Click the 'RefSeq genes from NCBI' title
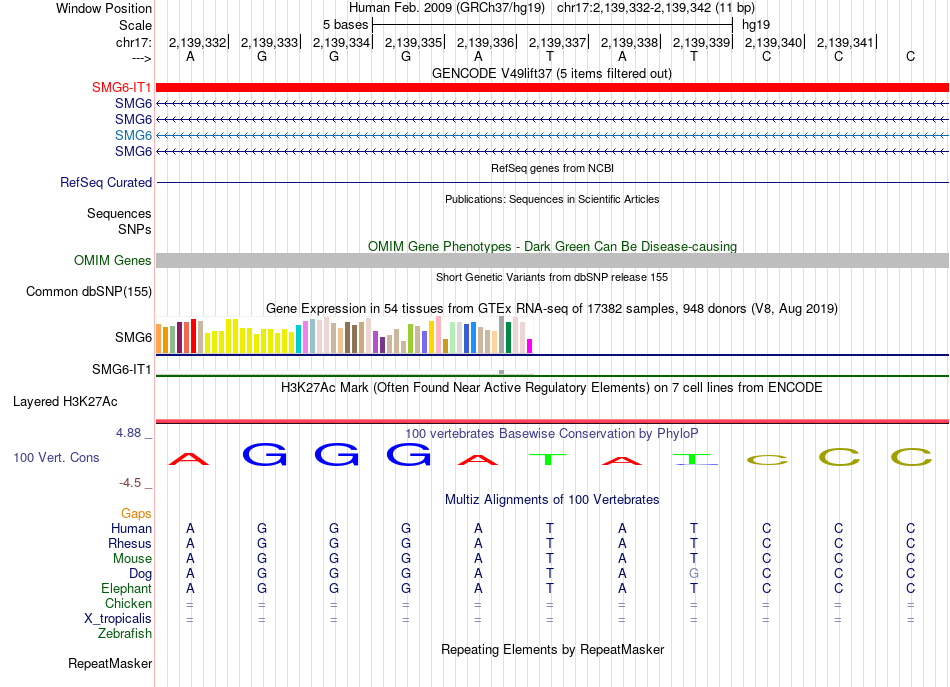This screenshot has height=687, width=950. [x=552, y=168]
